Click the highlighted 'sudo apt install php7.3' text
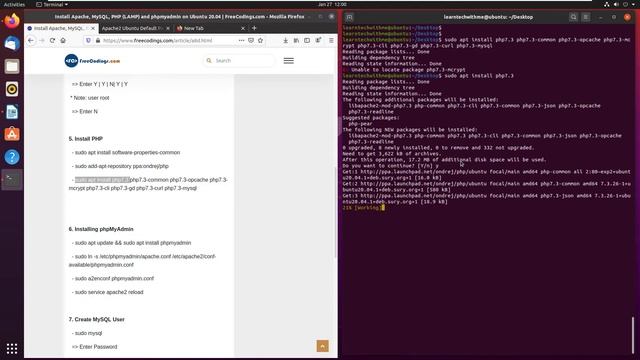640x360 pixels. pos(102,180)
